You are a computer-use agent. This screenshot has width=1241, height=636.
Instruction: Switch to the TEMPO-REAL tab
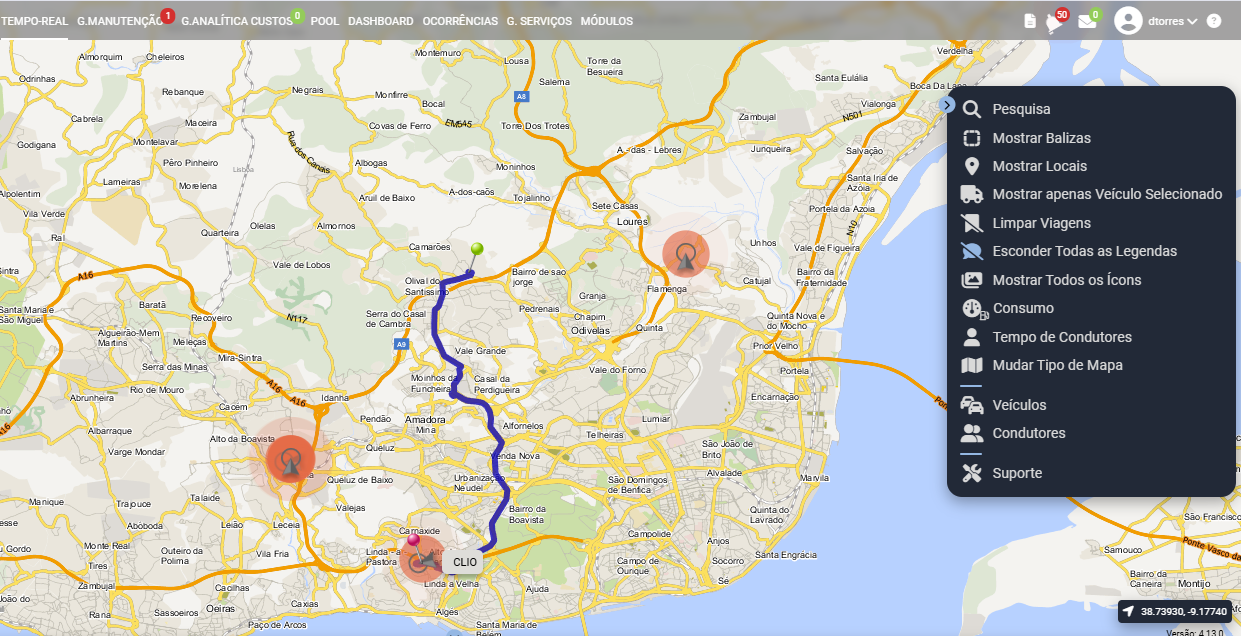34,21
